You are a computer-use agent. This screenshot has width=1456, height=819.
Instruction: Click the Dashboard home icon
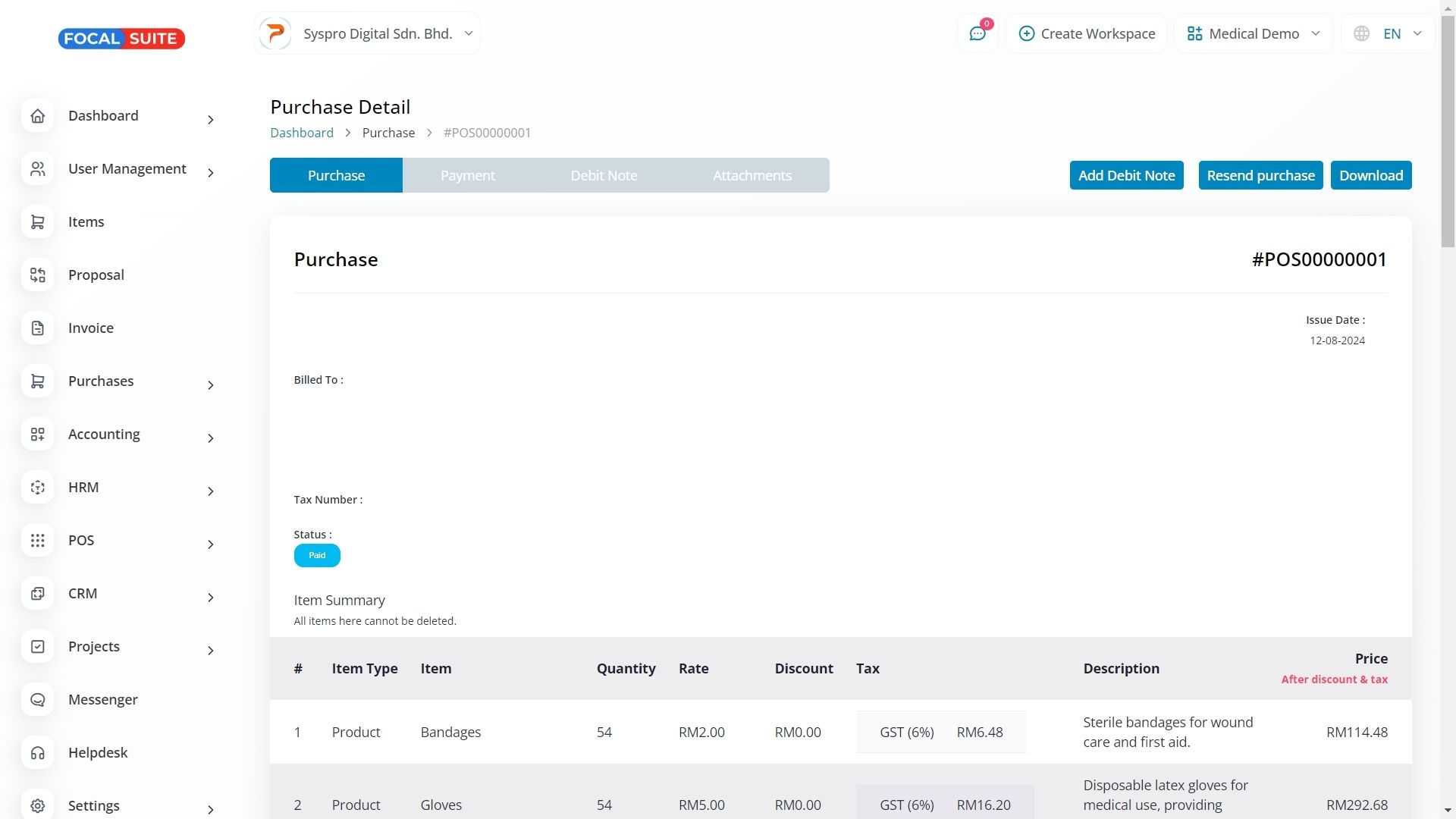38,116
